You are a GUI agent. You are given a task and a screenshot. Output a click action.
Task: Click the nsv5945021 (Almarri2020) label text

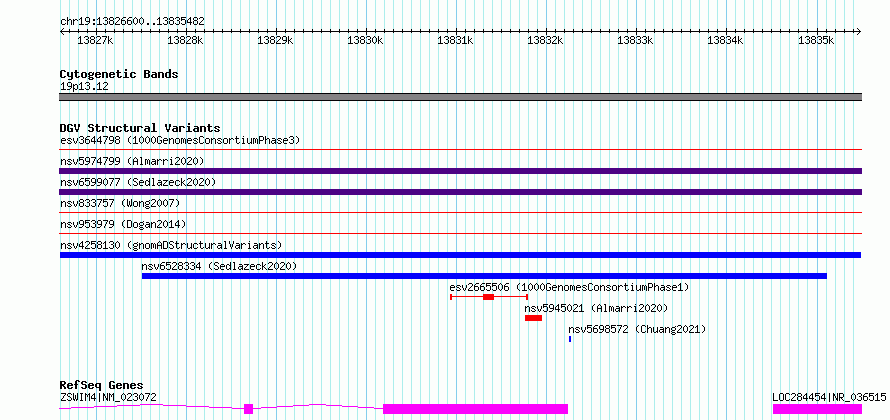click(x=596, y=308)
